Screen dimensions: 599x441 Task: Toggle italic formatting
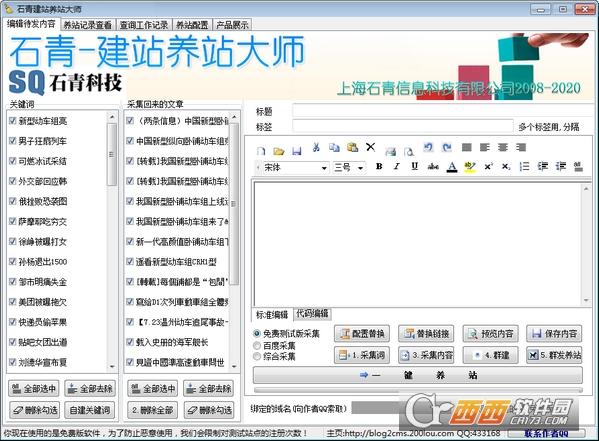click(x=397, y=166)
